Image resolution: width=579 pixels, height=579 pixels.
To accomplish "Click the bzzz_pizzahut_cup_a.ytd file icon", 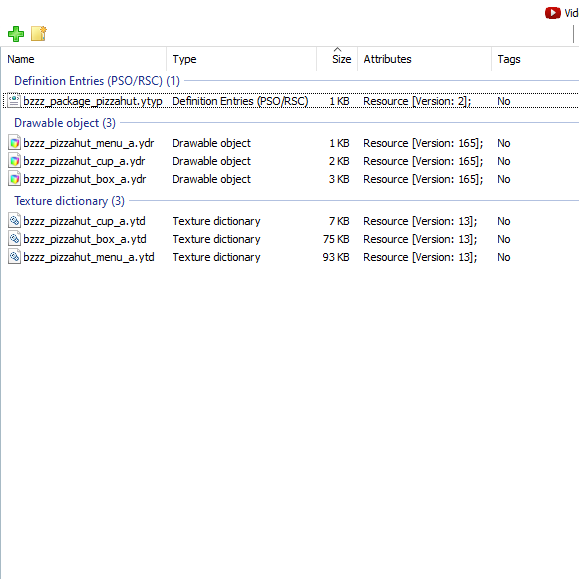I will [x=14, y=221].
